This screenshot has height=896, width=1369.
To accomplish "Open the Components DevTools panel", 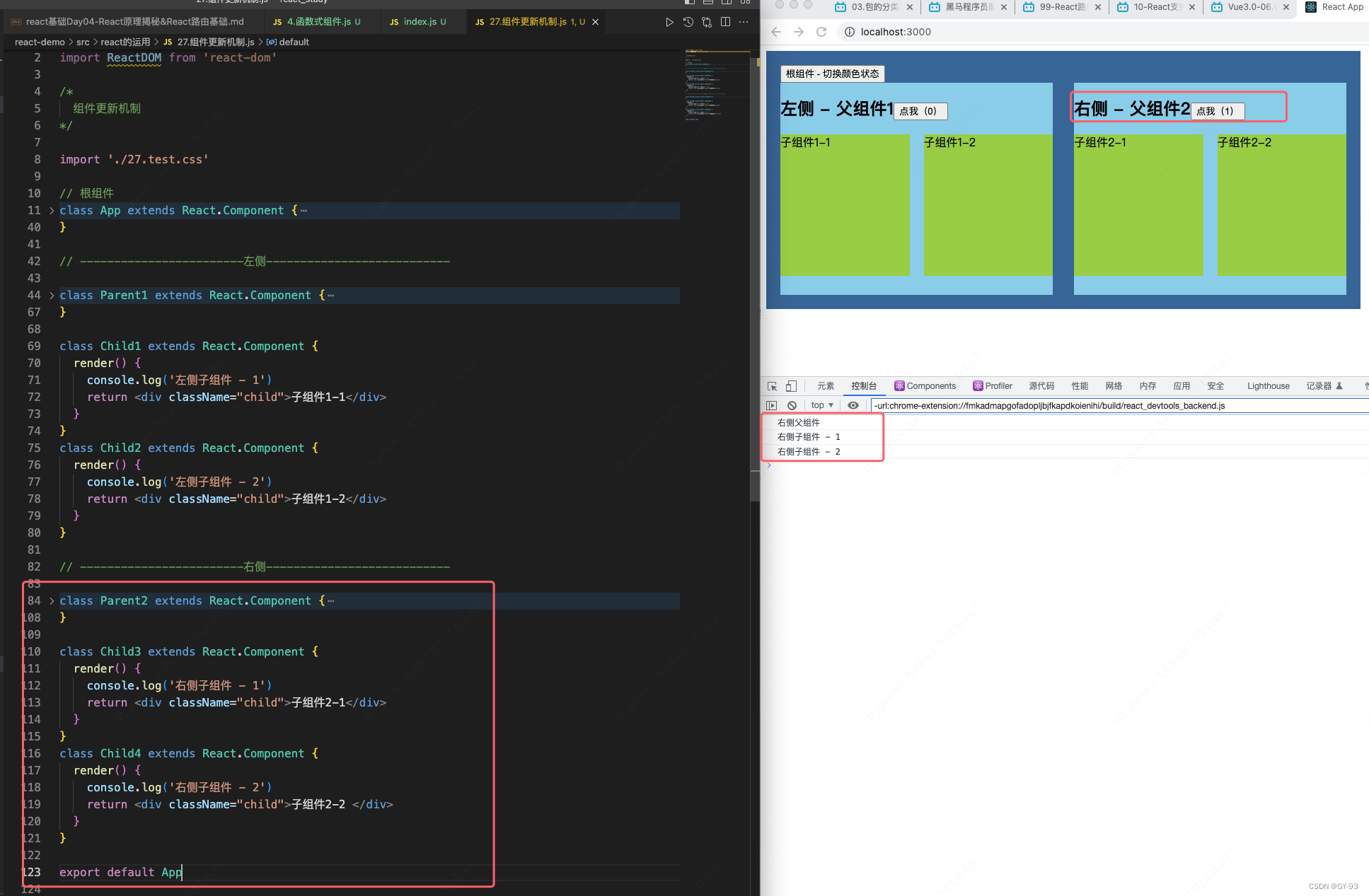I will (925, 386).
